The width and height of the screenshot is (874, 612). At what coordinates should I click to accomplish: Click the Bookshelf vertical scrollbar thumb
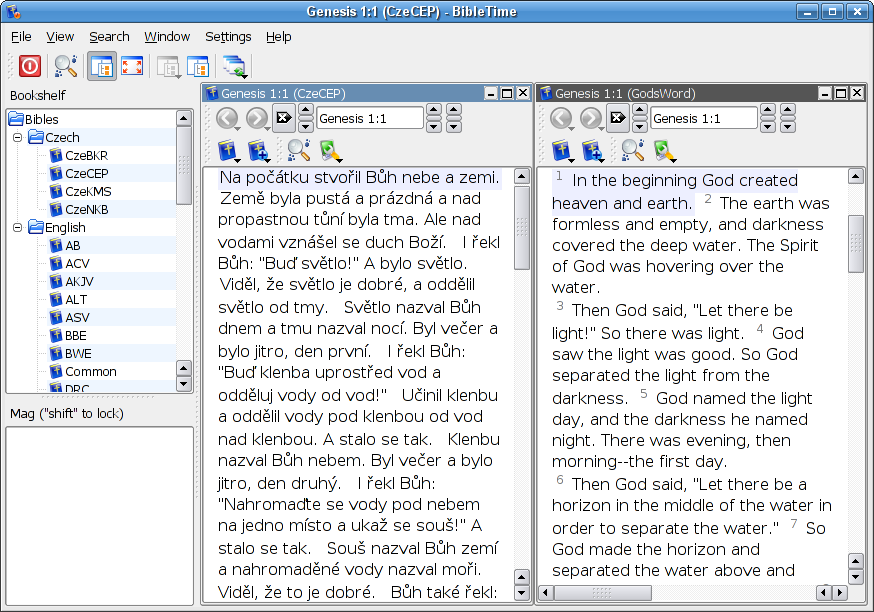point(183,166)
